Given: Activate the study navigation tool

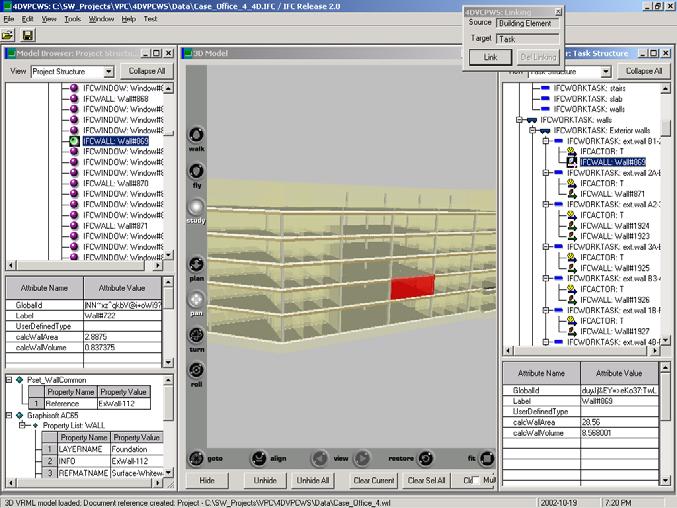Looking at the screenshot, I should click(x=196, y=206).
